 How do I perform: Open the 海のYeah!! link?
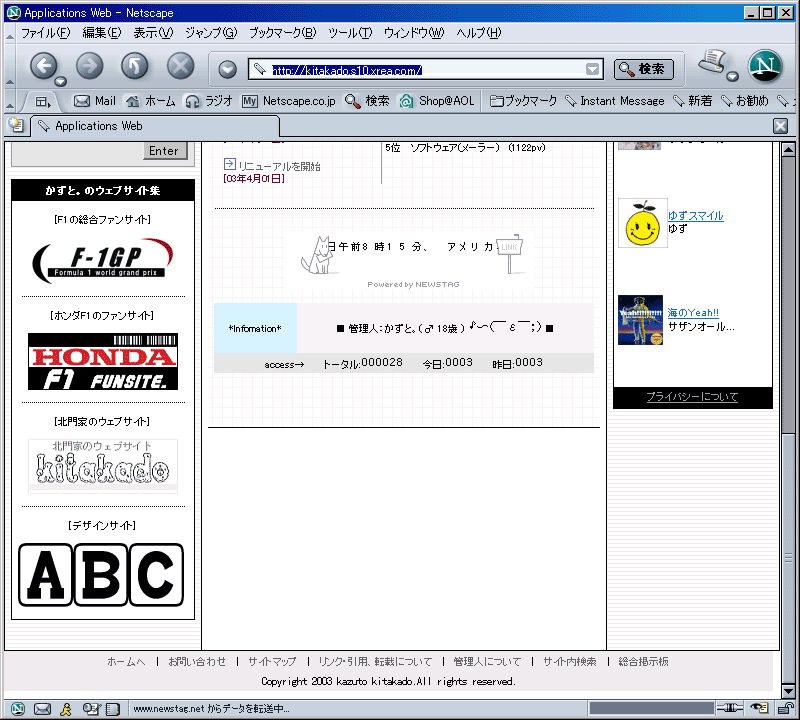coord(693,313)
